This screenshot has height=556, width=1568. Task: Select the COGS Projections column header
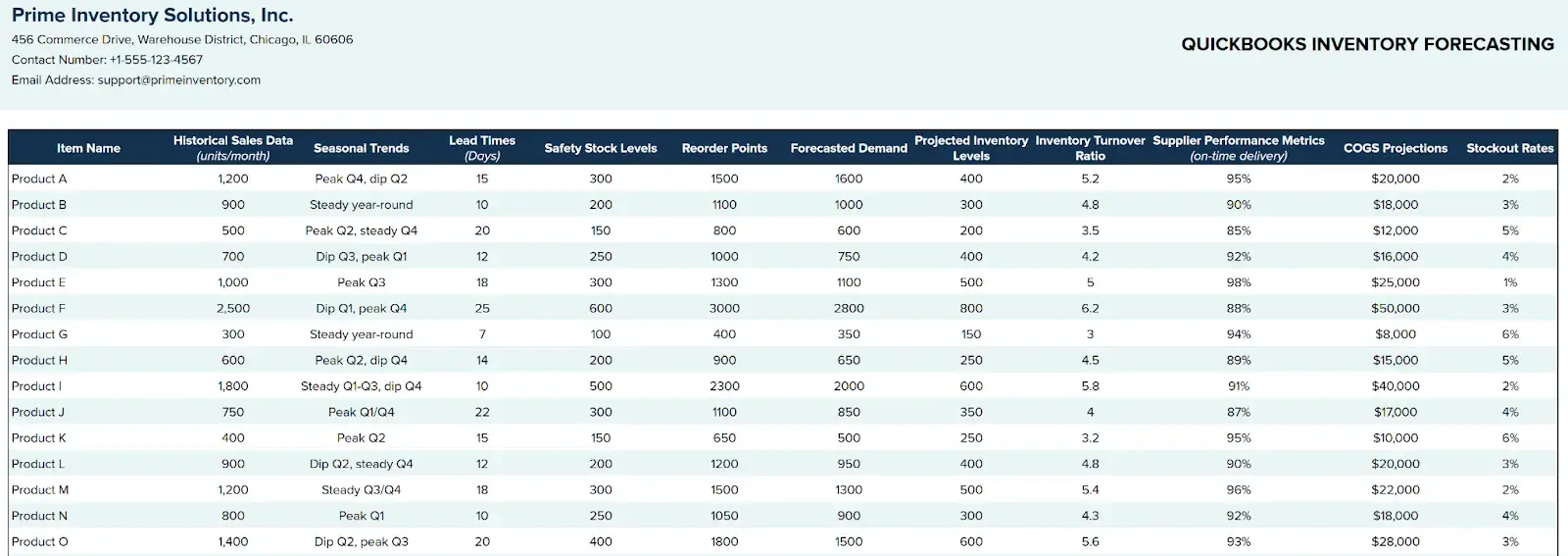1395,148
